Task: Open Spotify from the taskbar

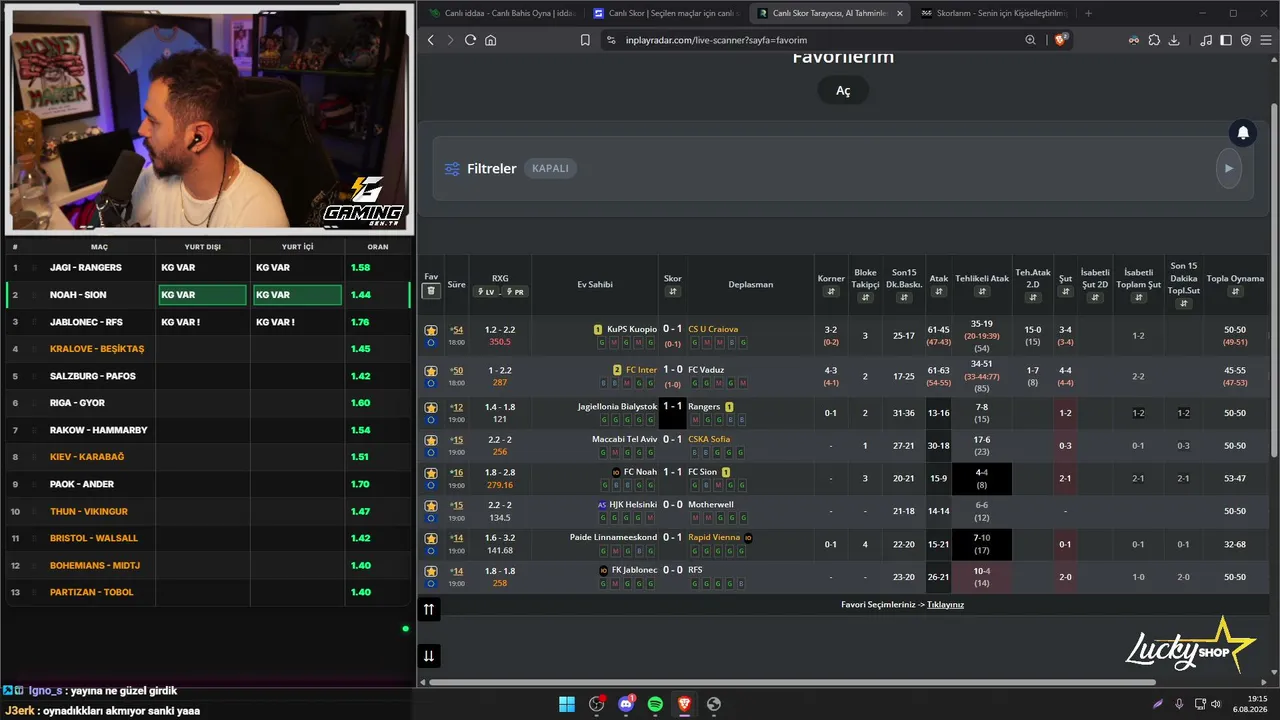Action: [x=655, y=704]
